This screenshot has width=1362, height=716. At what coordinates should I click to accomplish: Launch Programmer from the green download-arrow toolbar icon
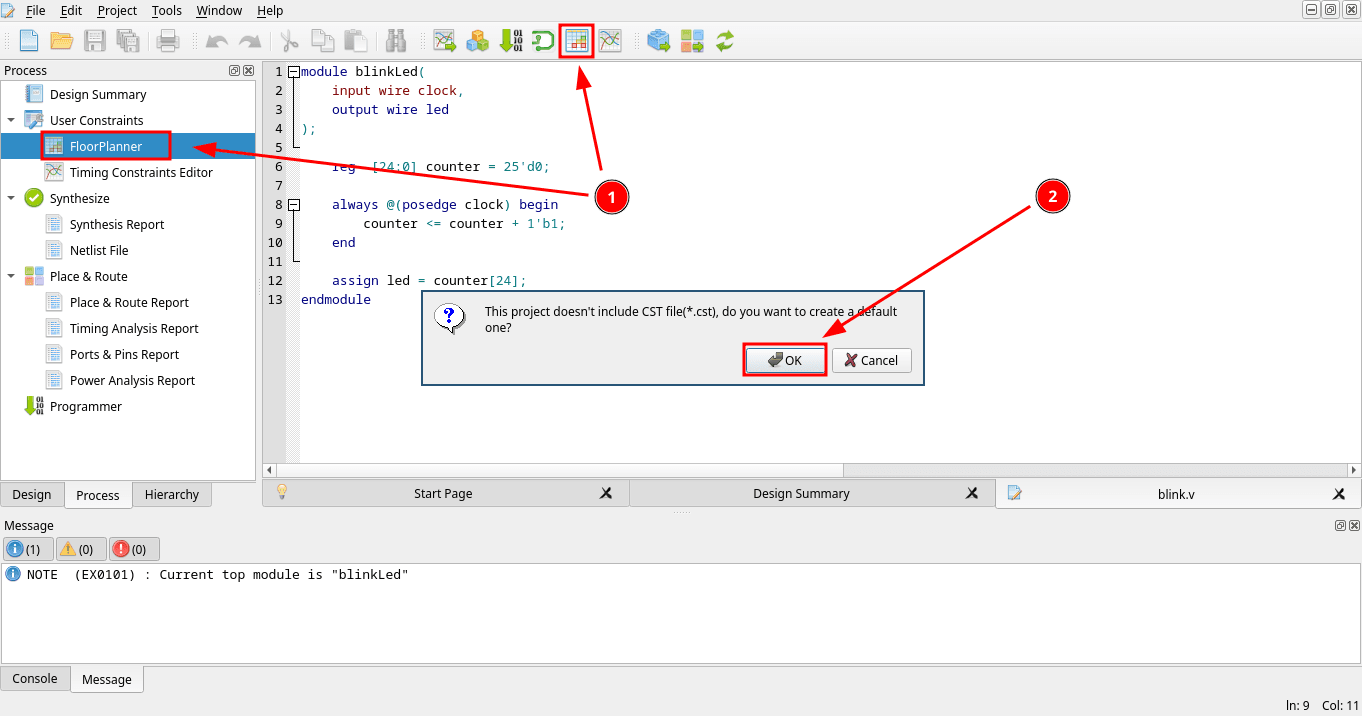coord(510,41)
